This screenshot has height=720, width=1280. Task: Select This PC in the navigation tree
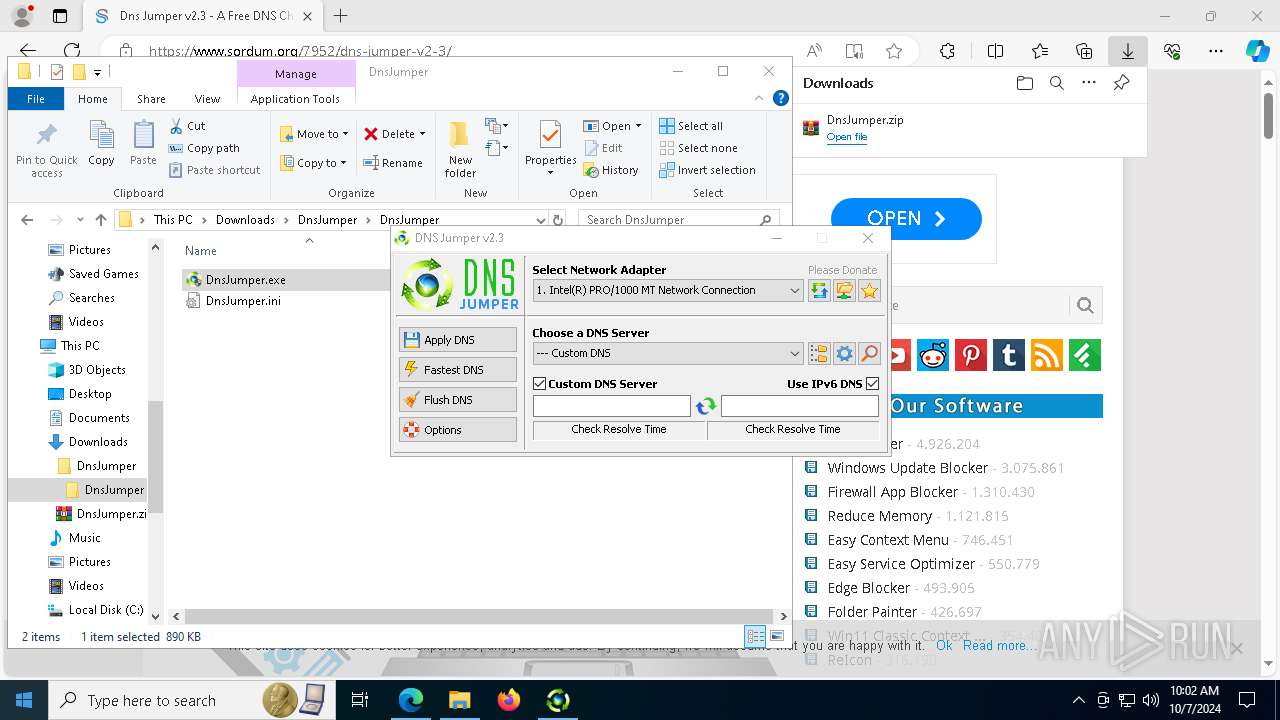click(80, 346)
